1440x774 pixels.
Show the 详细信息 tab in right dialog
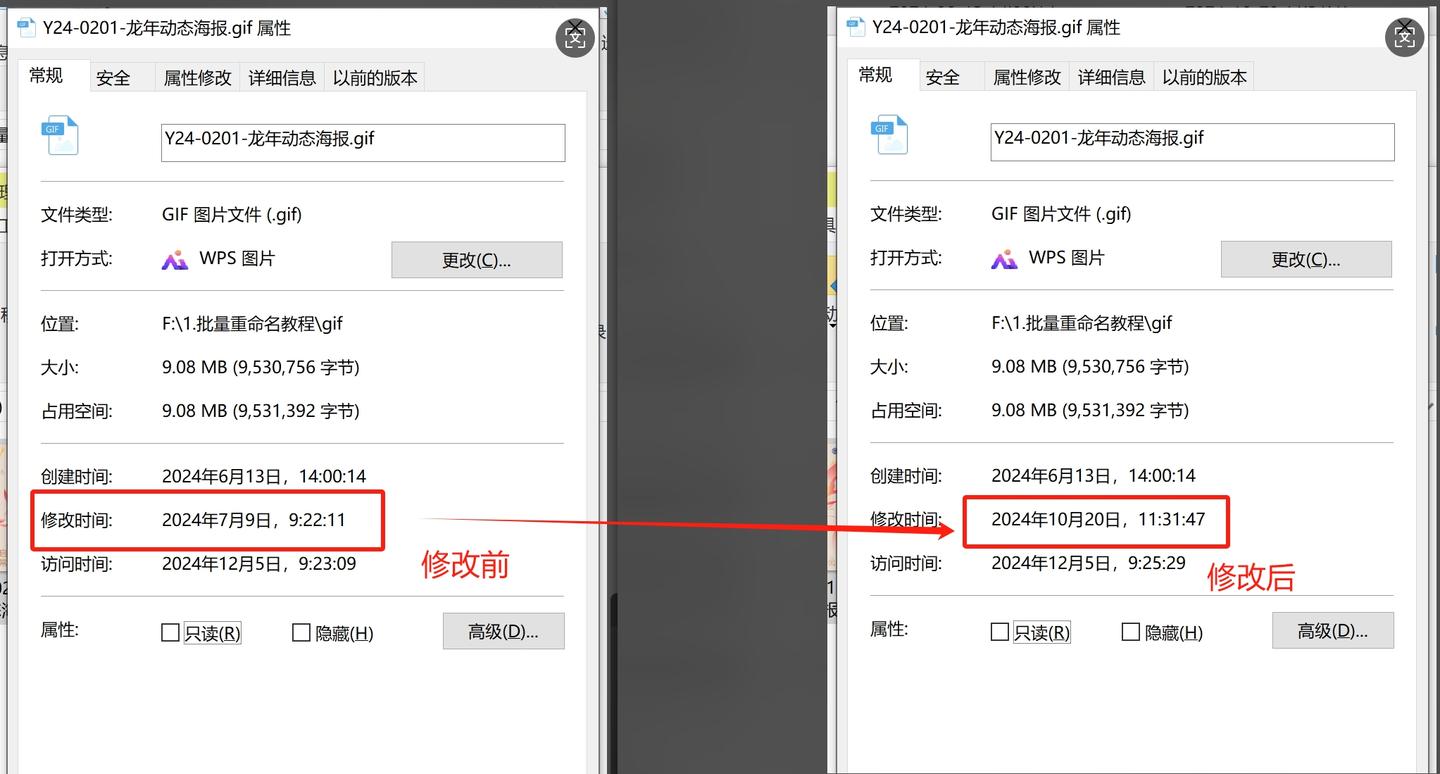(1112, 76)
